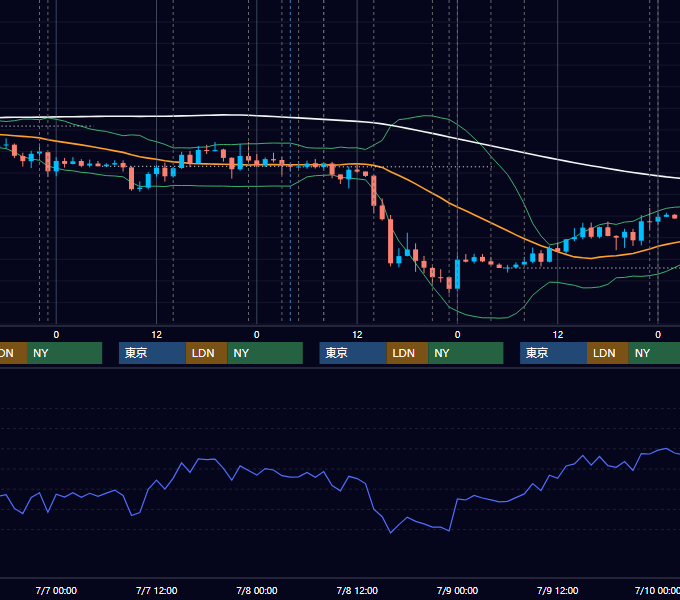Click the 東京 session block on 7/8

(x=353, y=353)
